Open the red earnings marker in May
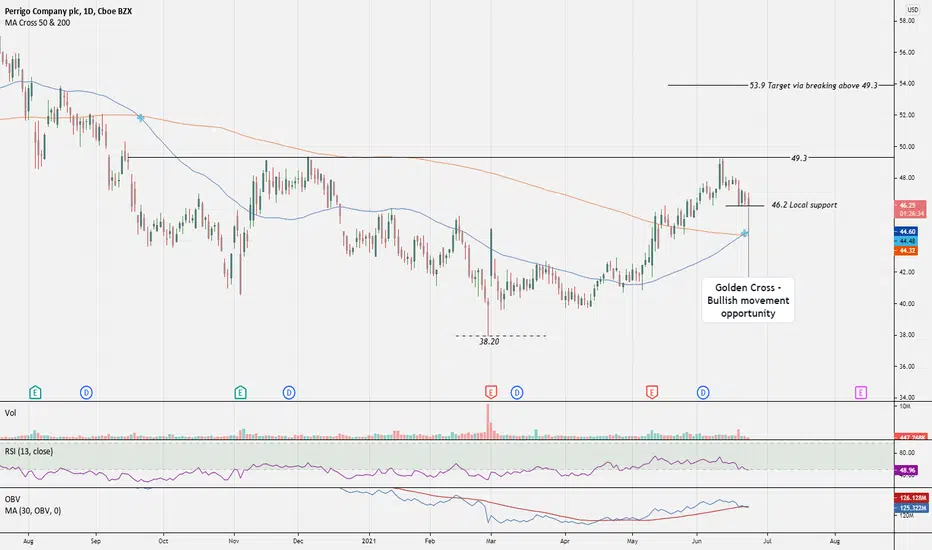This screenshot has width=932, height=550. click(x=652, y=392)
